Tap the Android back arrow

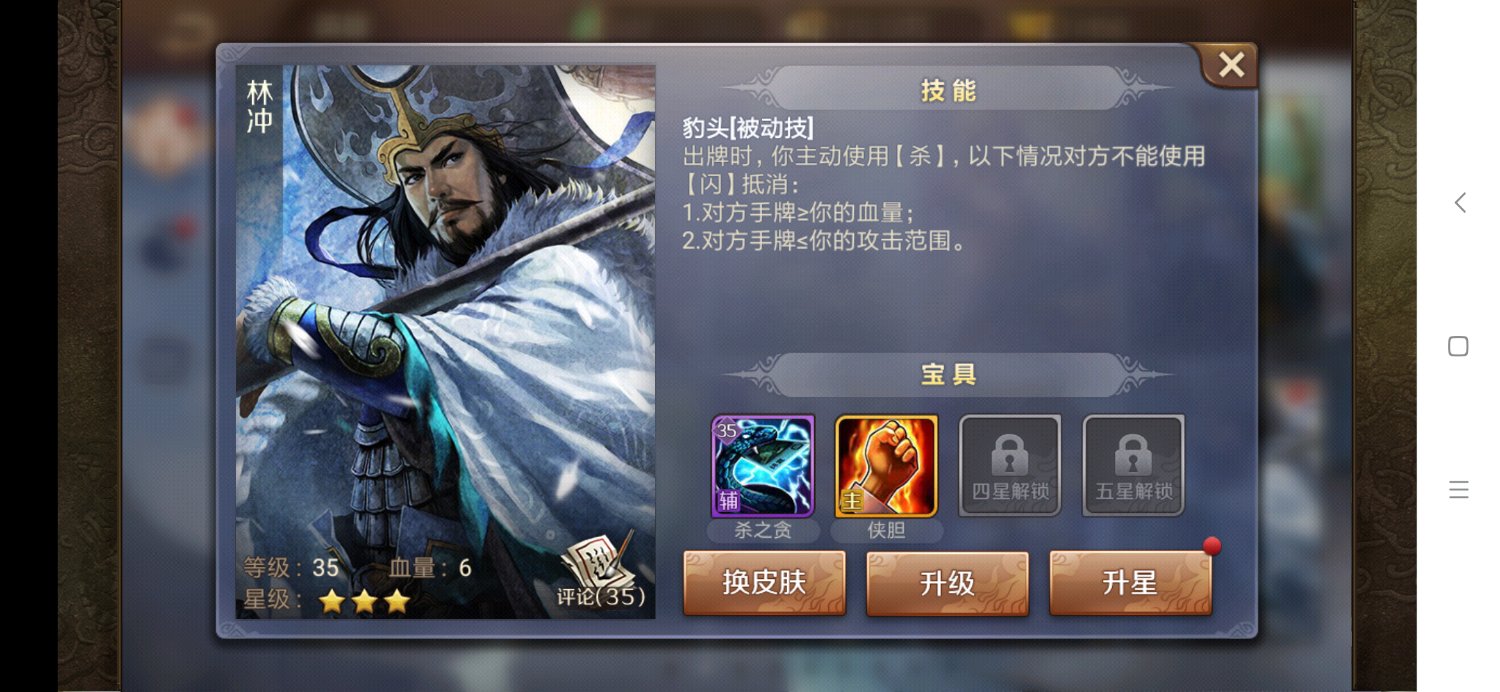(x=1459, y=203)
